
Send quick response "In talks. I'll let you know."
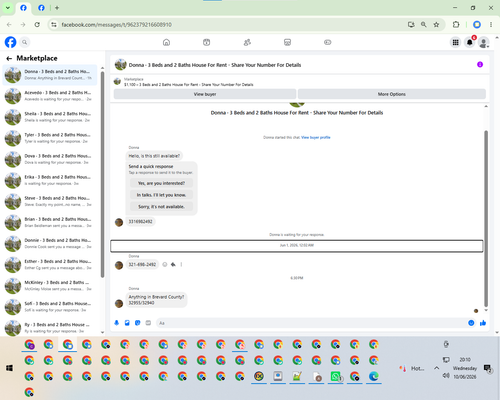161,195
